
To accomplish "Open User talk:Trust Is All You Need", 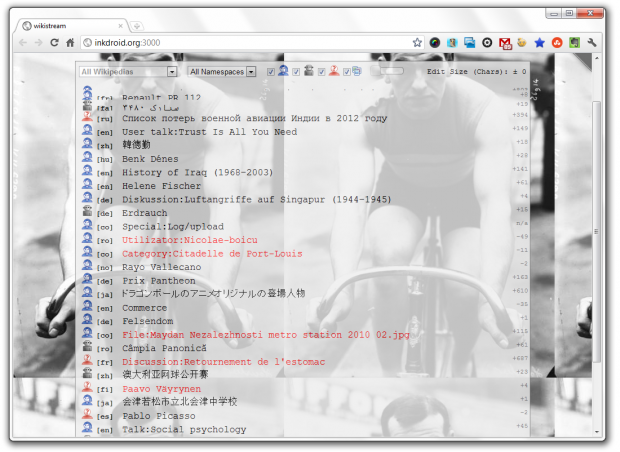I will tap(210, 132).
